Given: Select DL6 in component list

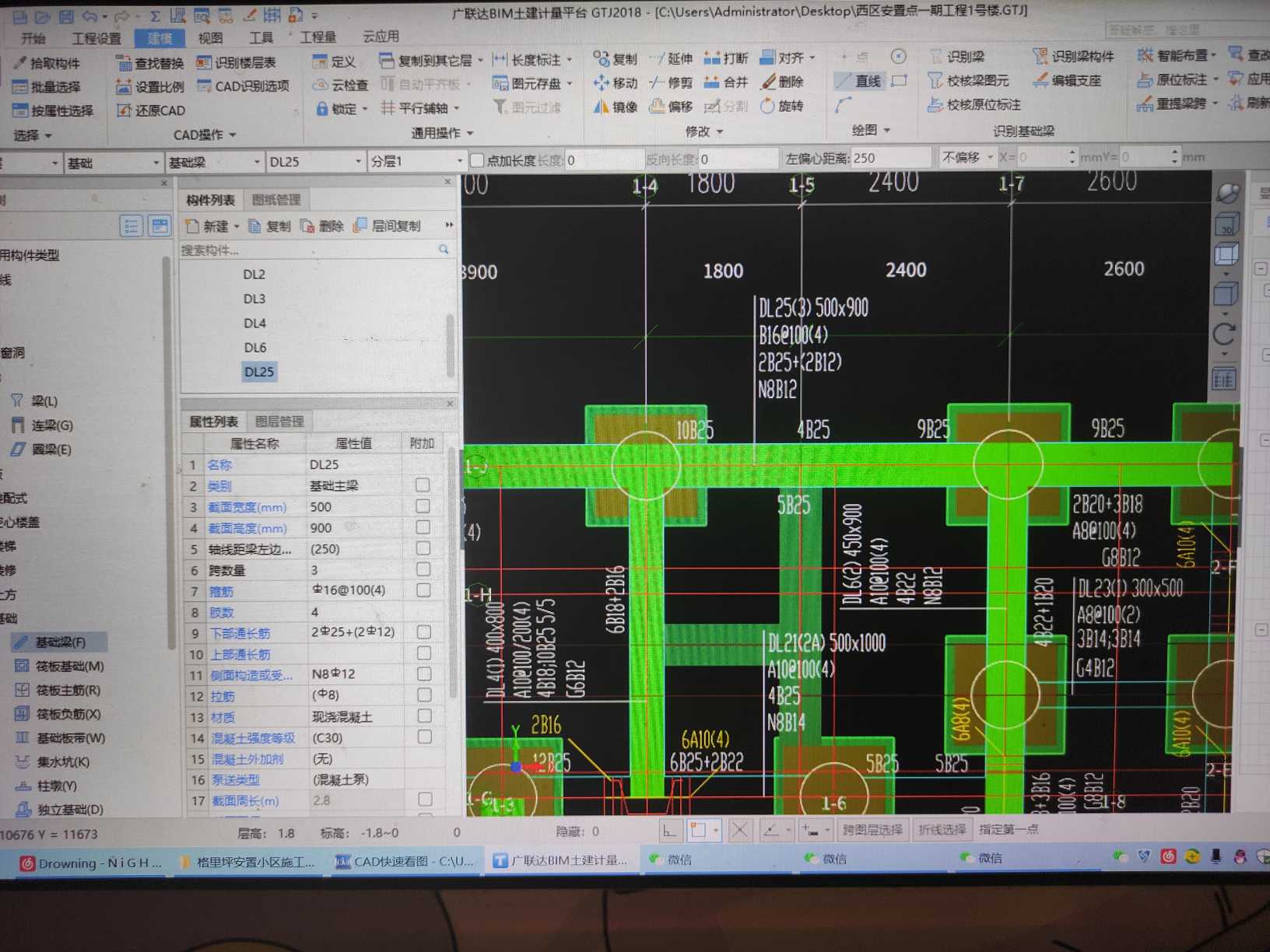Looking at the screenshot, I should point(255,348).
